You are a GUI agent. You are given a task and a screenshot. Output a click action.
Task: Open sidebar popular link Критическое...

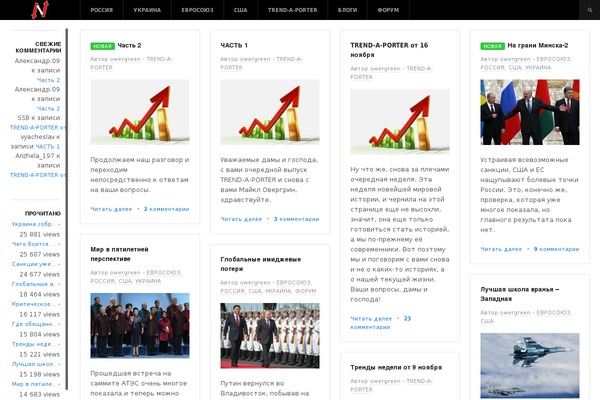pyautogui.click(x=34, y=304)
